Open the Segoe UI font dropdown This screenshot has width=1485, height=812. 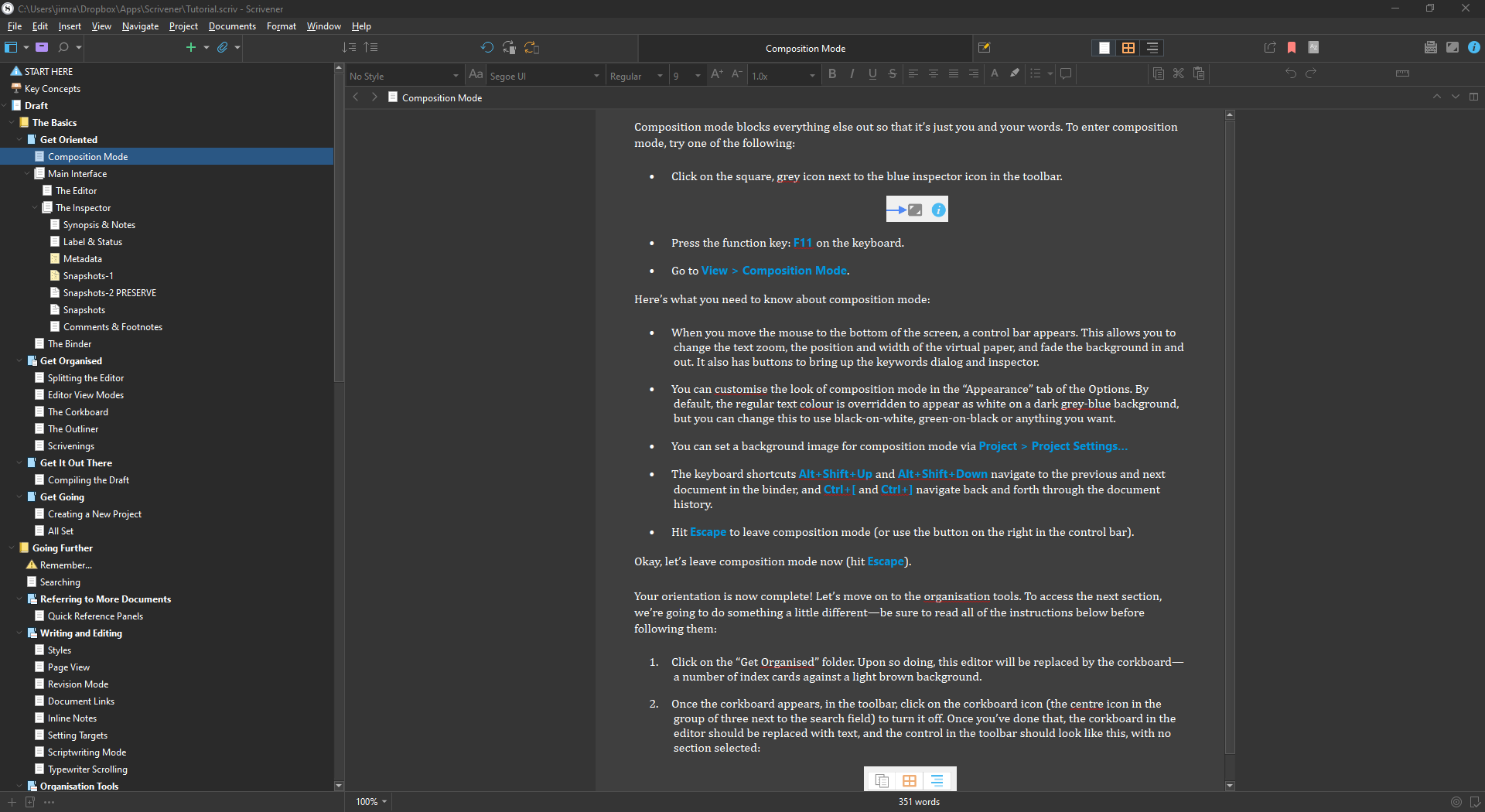tap(544, 76)
